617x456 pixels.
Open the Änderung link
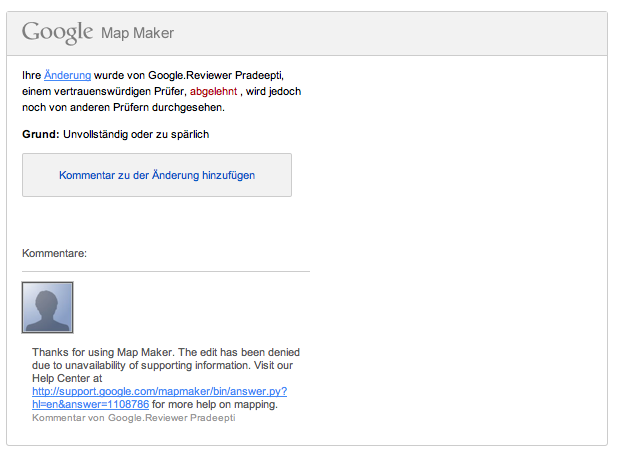coord(67,75)
